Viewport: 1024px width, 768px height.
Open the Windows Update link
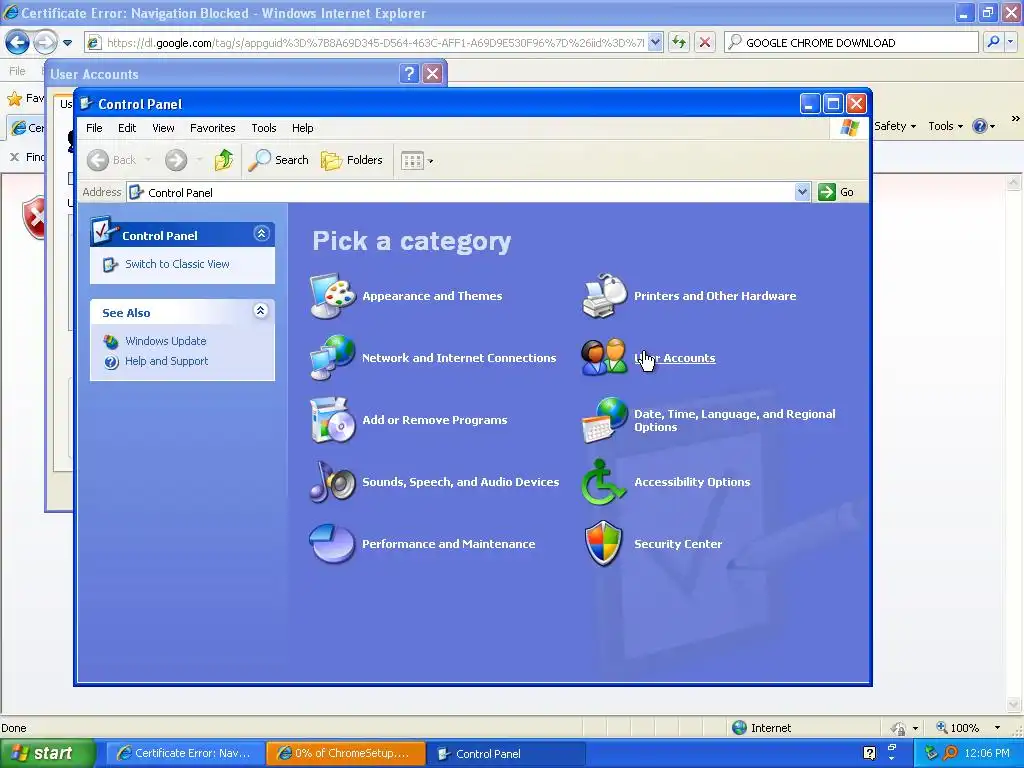click(x=165, y=341)
